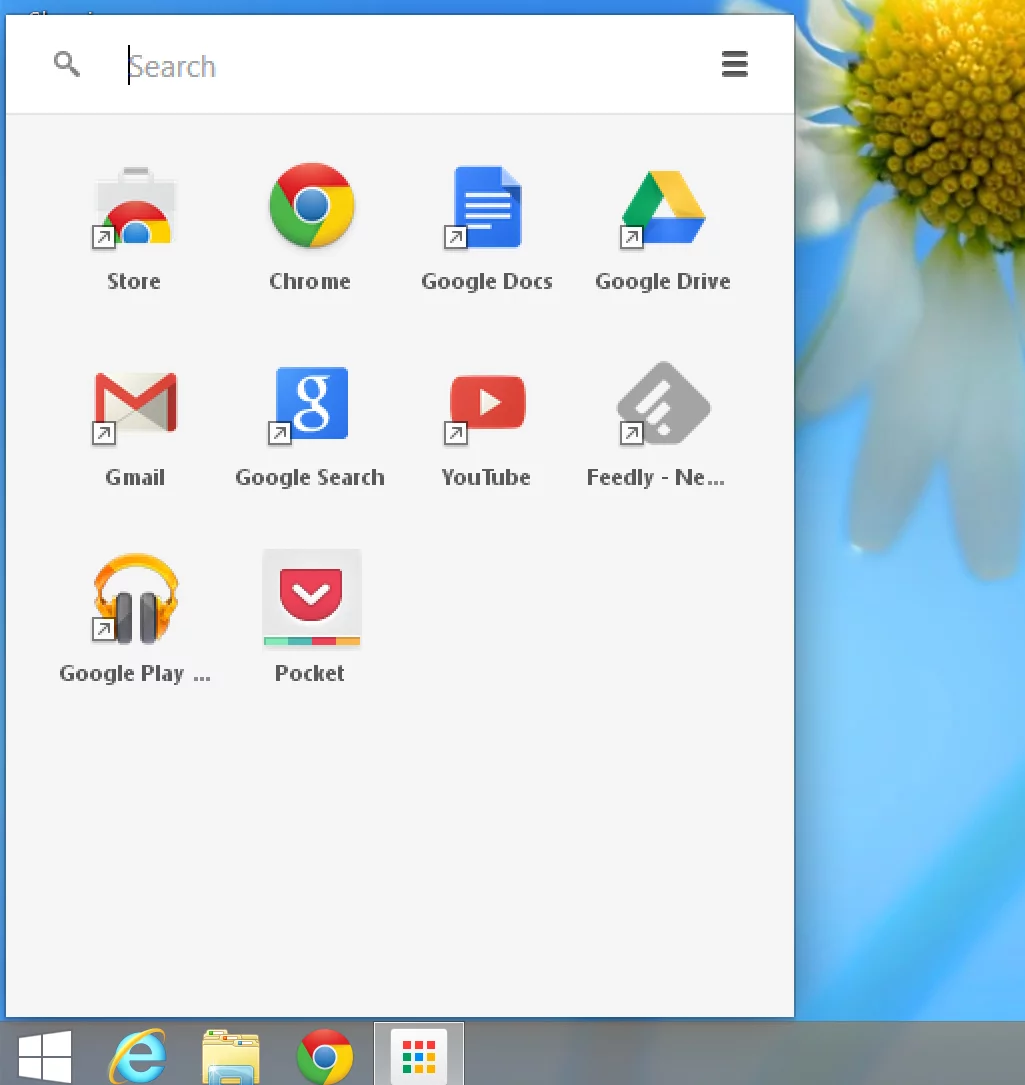
Task: Open Google Drive
Action: tap(663, 207)
